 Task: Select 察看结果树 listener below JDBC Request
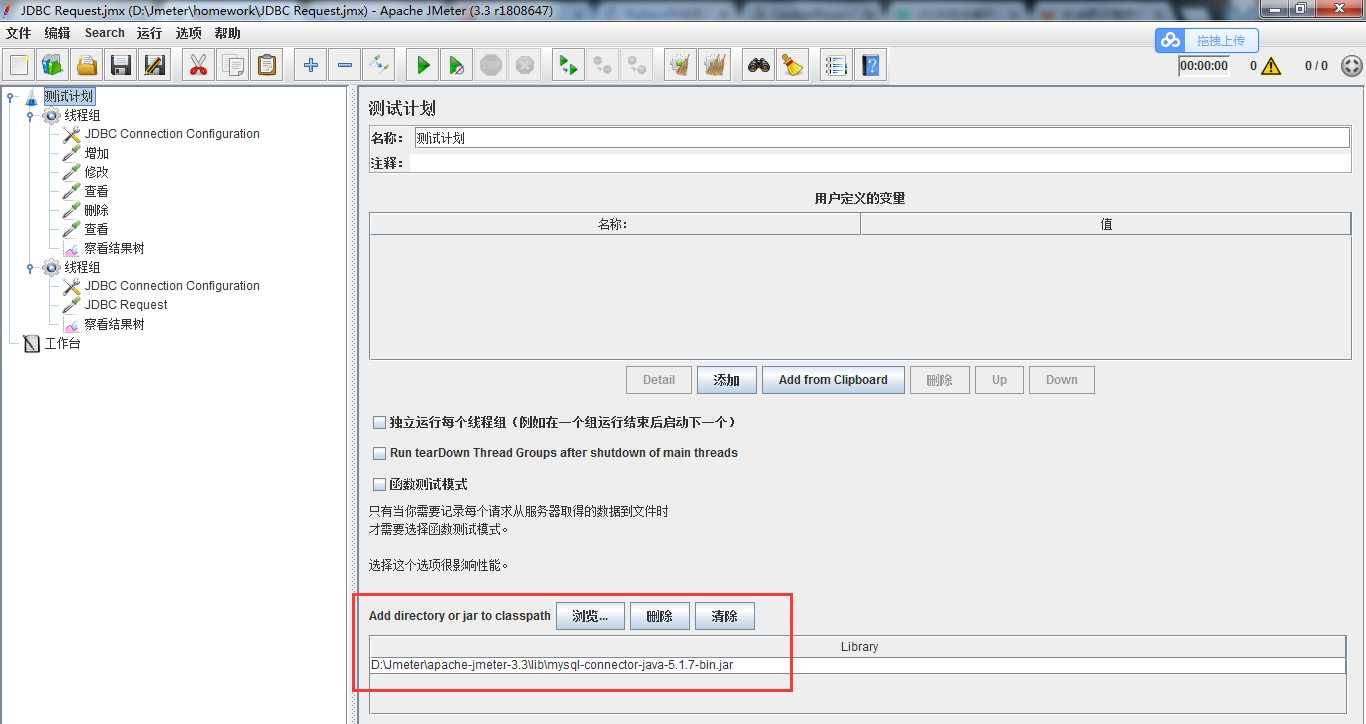114,325
